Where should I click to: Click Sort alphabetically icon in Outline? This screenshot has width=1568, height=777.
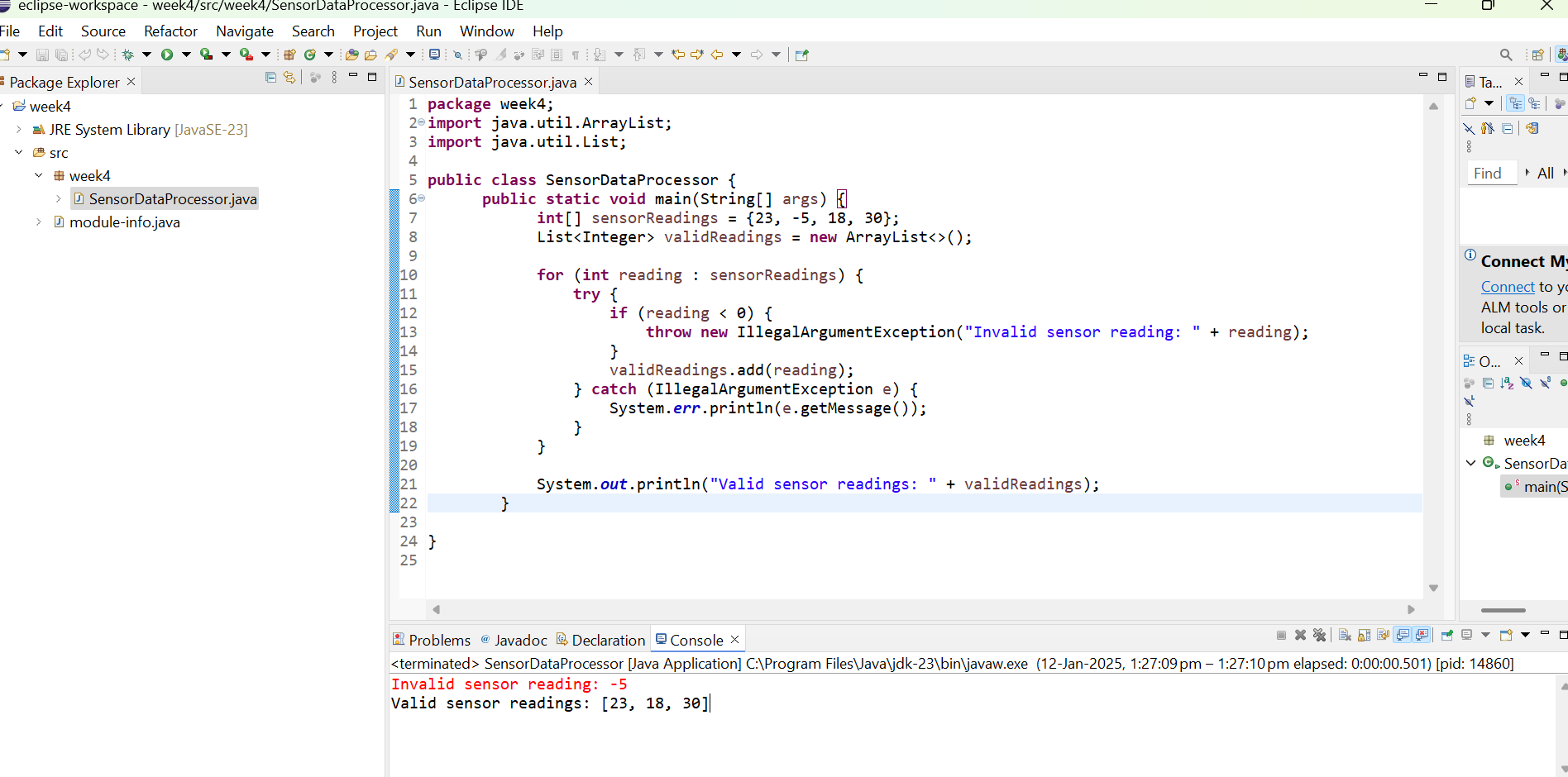(x=1507, y=383)
